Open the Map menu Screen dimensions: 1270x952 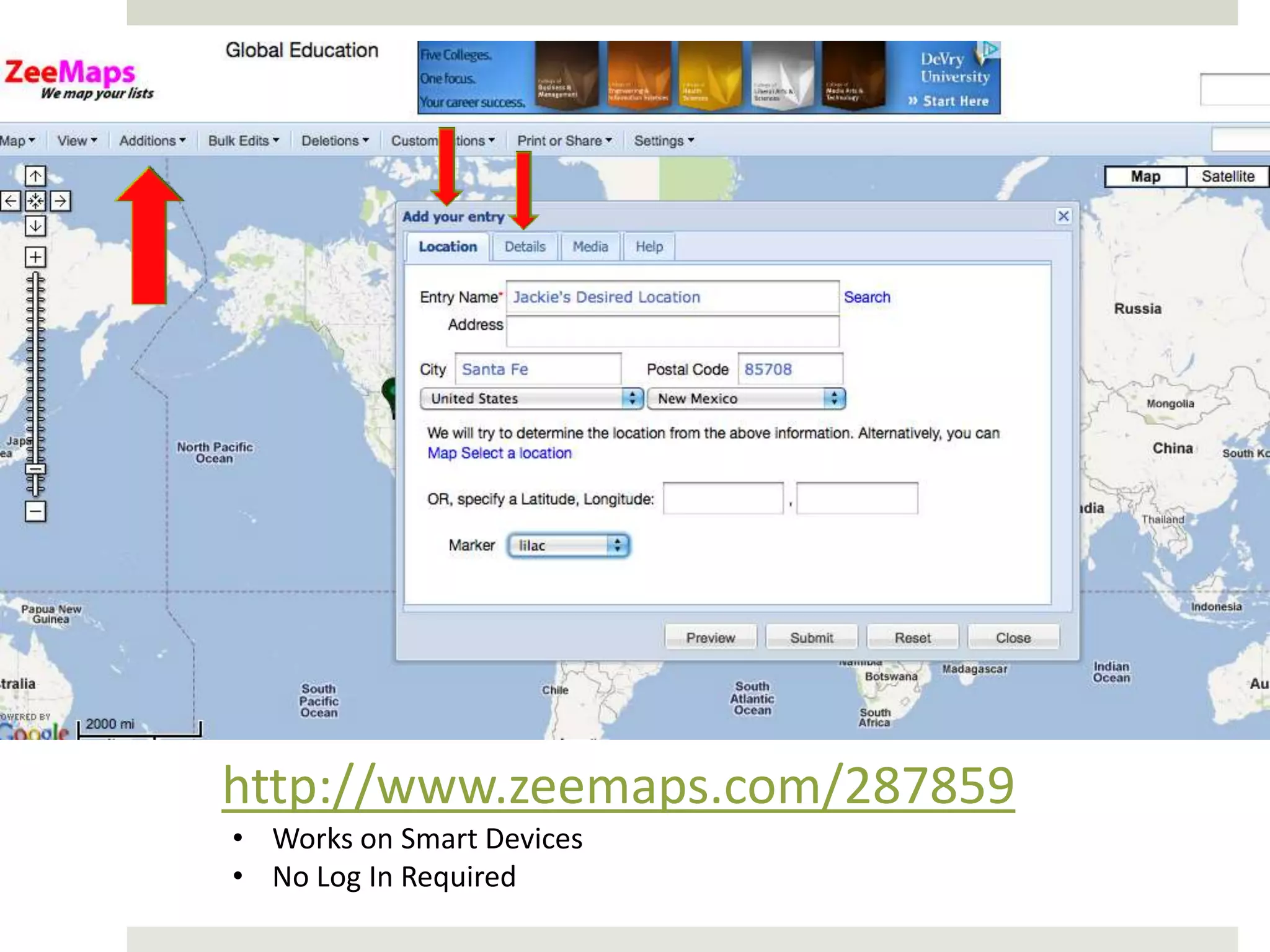coord(17,141)
